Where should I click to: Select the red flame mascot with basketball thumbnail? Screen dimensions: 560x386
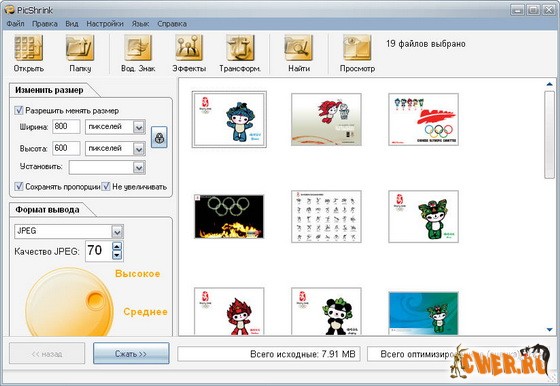coord(326,119)
